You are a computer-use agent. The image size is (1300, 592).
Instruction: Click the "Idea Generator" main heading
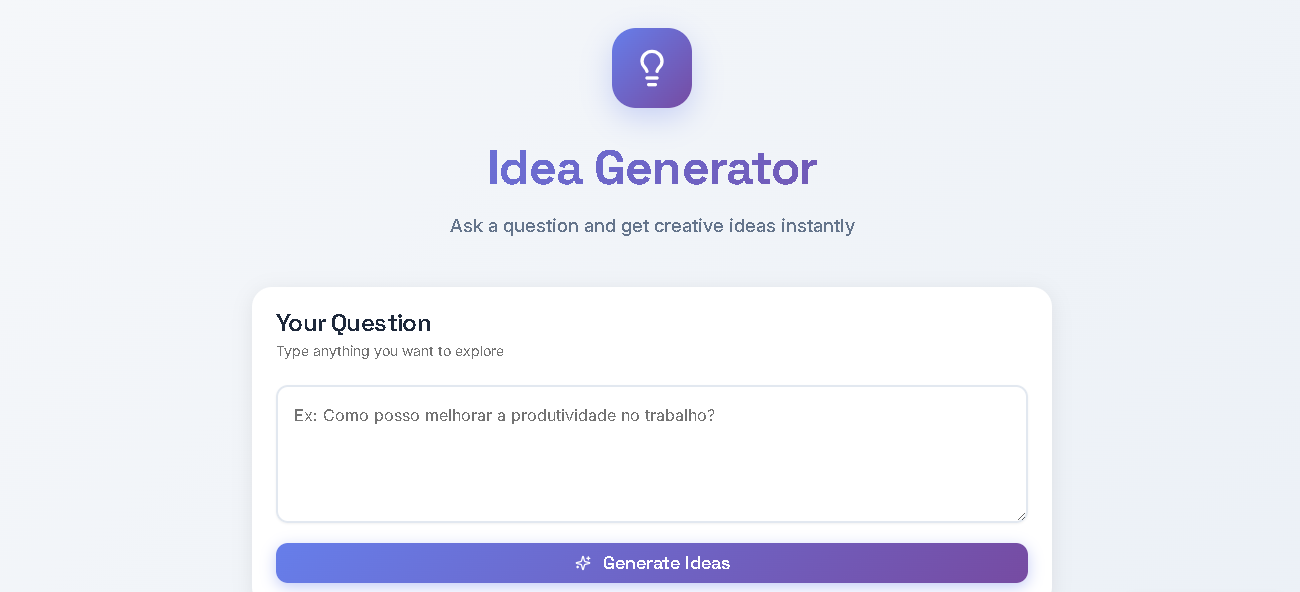(651, 168)
